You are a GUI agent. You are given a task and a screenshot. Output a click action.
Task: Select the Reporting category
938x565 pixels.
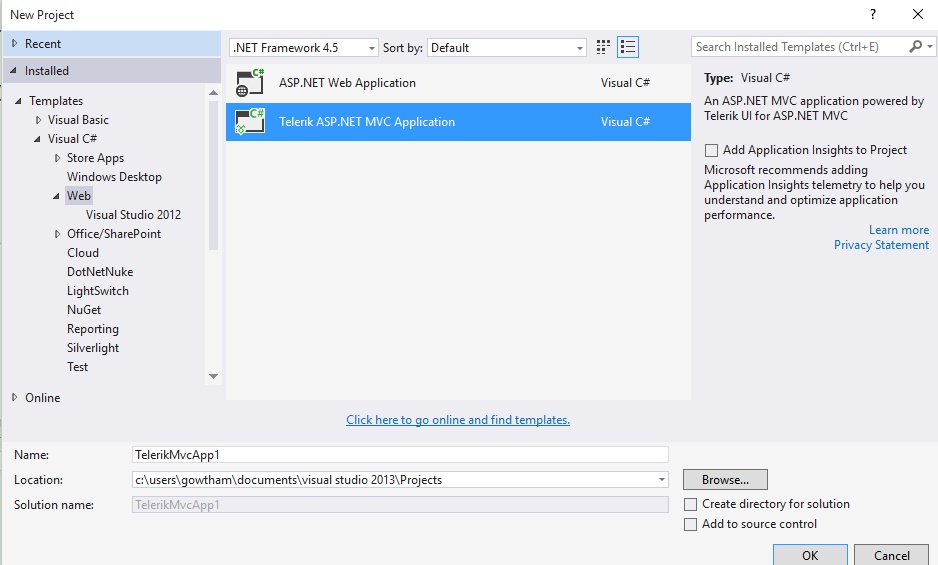[x=93, y=329]
